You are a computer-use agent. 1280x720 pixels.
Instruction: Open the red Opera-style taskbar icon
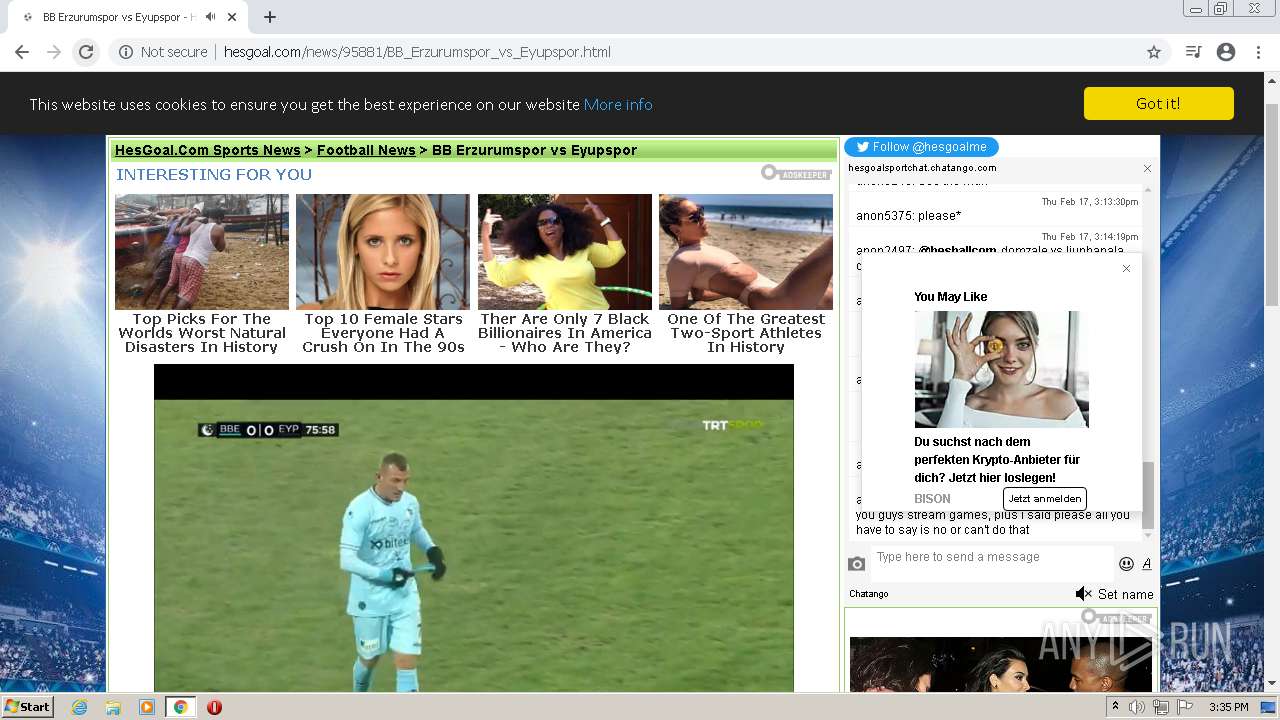214,707
